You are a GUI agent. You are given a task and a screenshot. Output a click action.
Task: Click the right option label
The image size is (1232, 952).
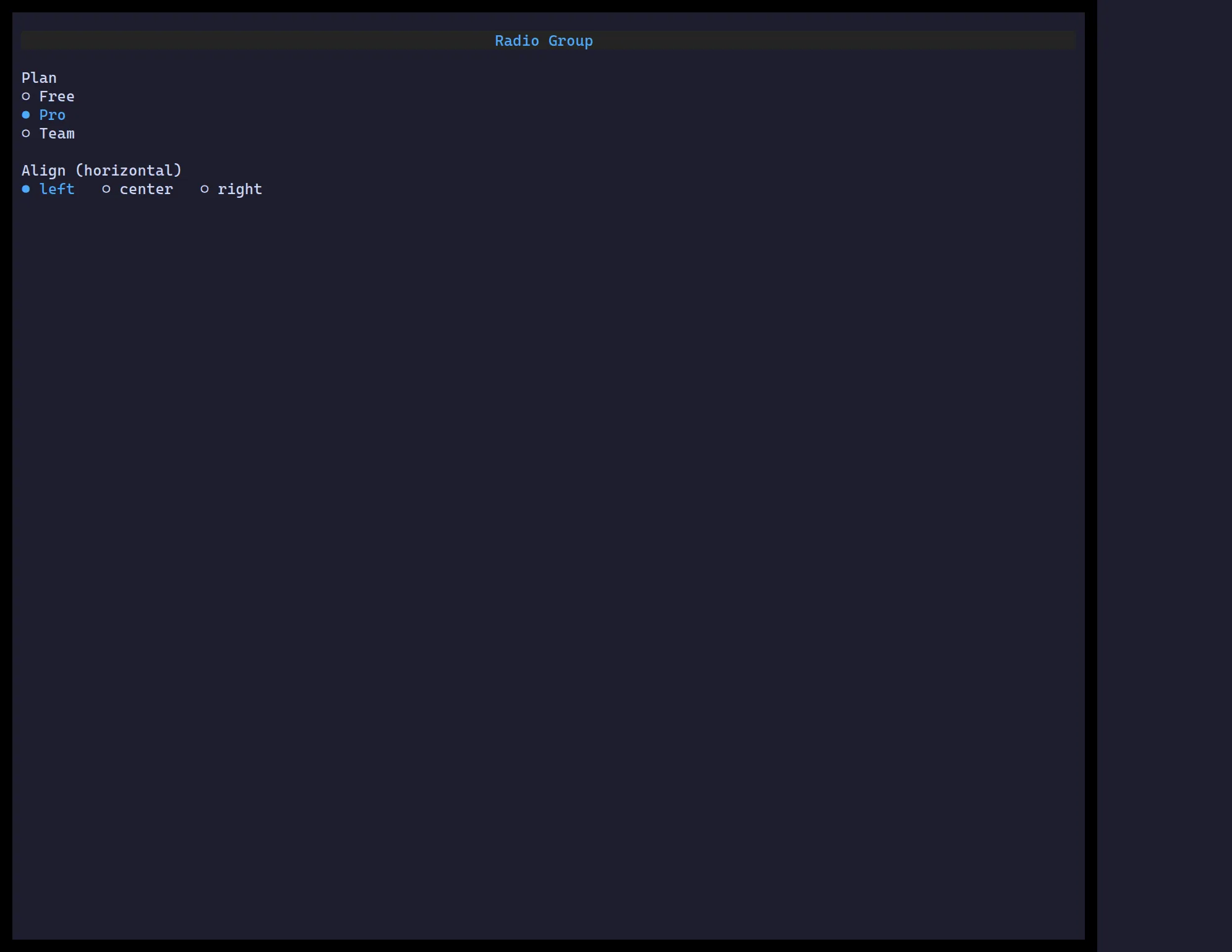pos(240,189)
